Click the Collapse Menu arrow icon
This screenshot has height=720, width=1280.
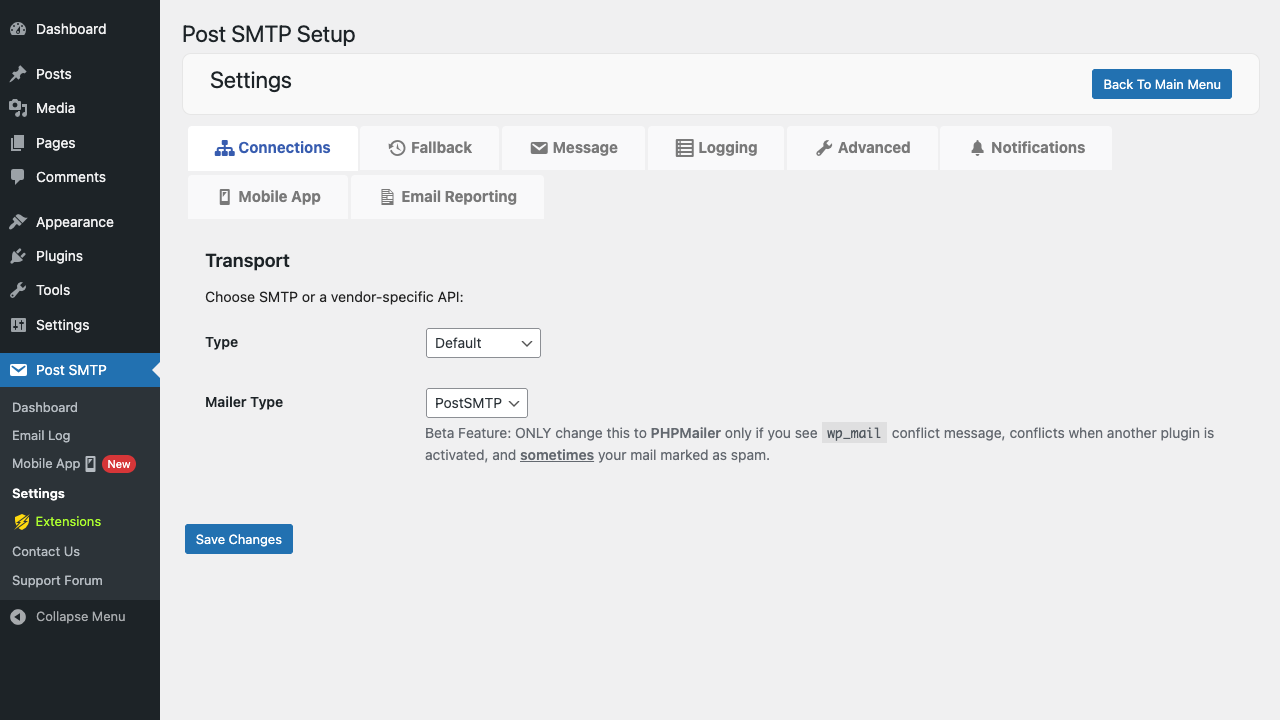pyautogui.click(x=18, y=617)
